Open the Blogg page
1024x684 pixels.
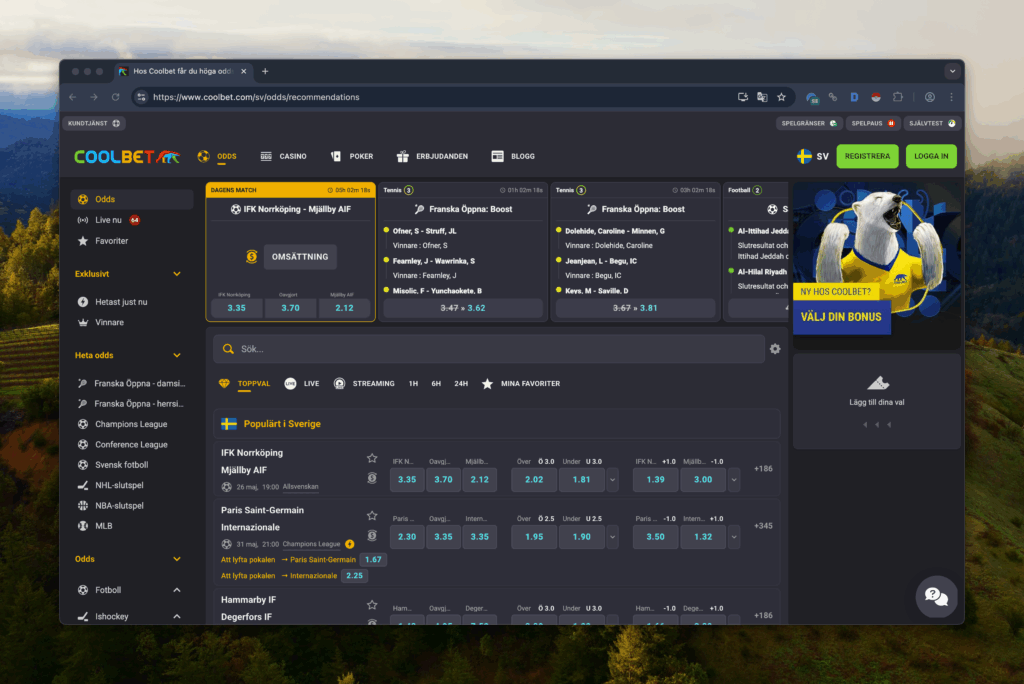coord(513,156)
